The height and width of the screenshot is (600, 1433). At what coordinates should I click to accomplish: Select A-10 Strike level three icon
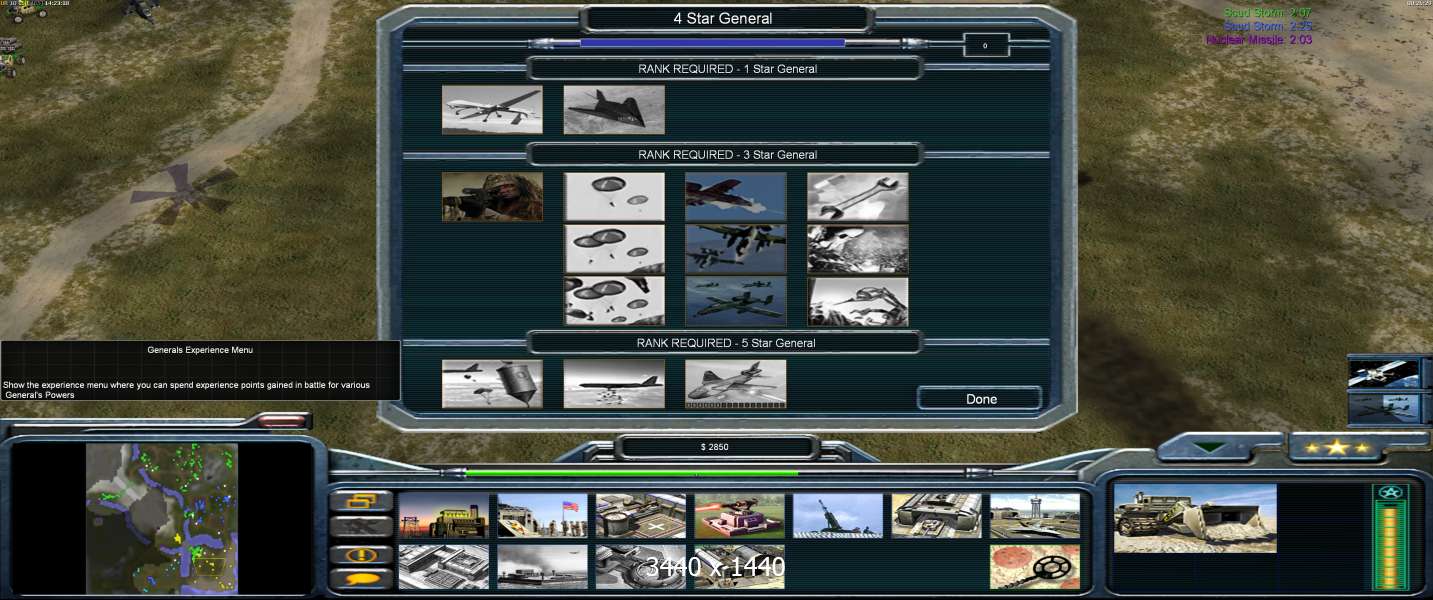coord(736,301)
